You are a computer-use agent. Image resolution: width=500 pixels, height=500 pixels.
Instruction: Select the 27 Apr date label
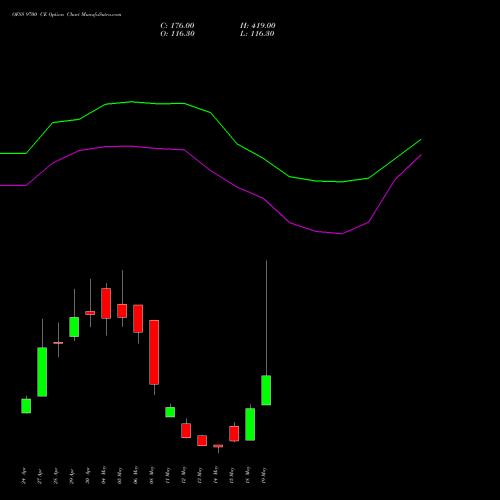pyautogui.click(x=40, y=476)
